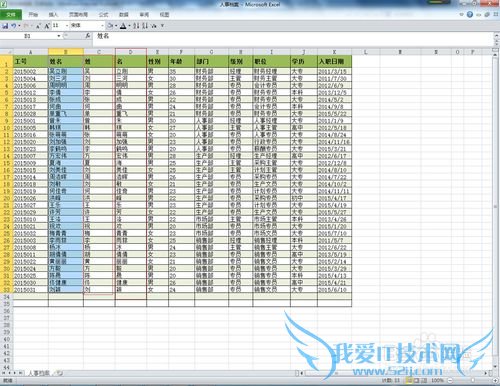Click the 入职日期 header cell
The height and width of the screenshot is (386, 500).
[x=335, y=61]
